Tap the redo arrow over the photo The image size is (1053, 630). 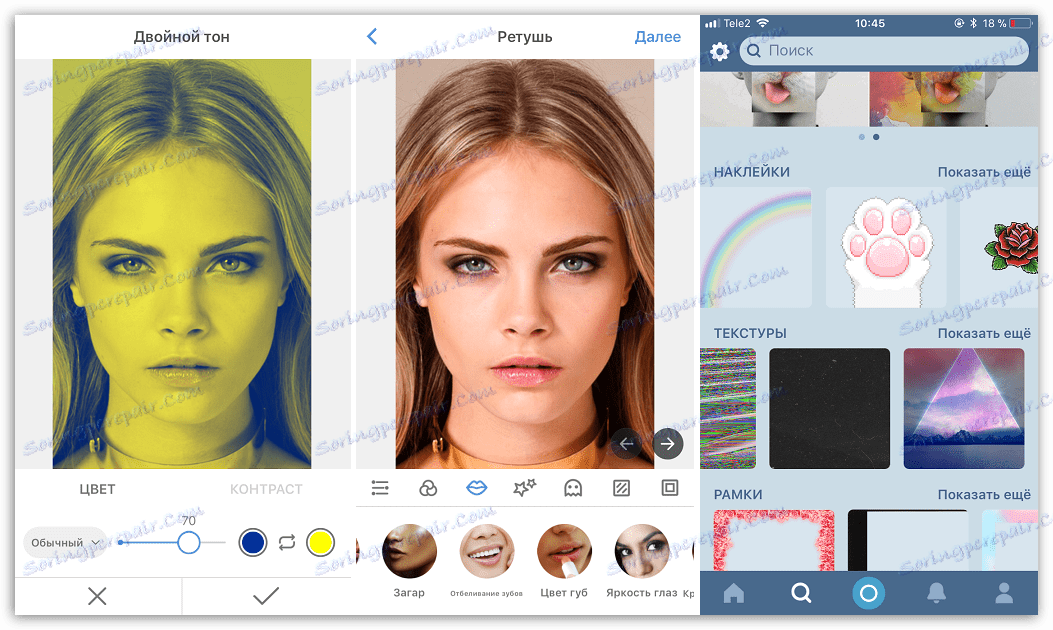tap(668, 444)
